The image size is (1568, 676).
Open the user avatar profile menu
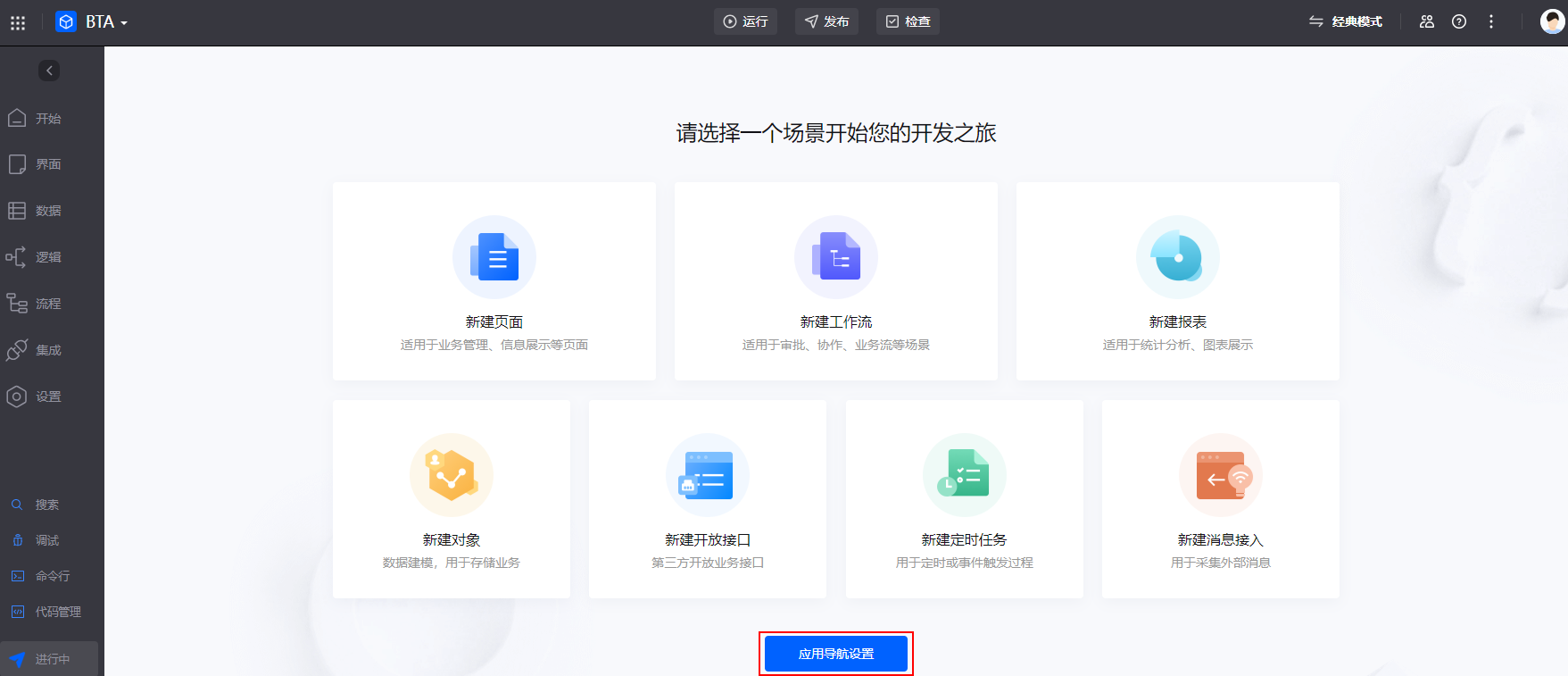point(1553,21)
